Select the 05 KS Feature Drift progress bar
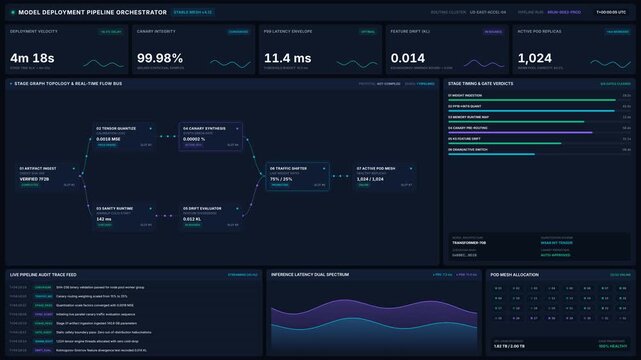Viewport: 641px width, 360px height. coord(540,143)
